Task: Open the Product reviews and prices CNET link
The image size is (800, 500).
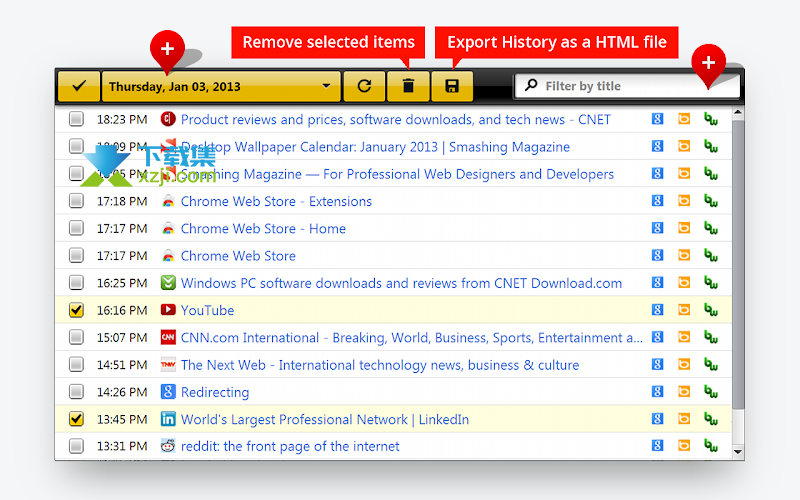Action: pyautogui.click(x=395, y=119)
